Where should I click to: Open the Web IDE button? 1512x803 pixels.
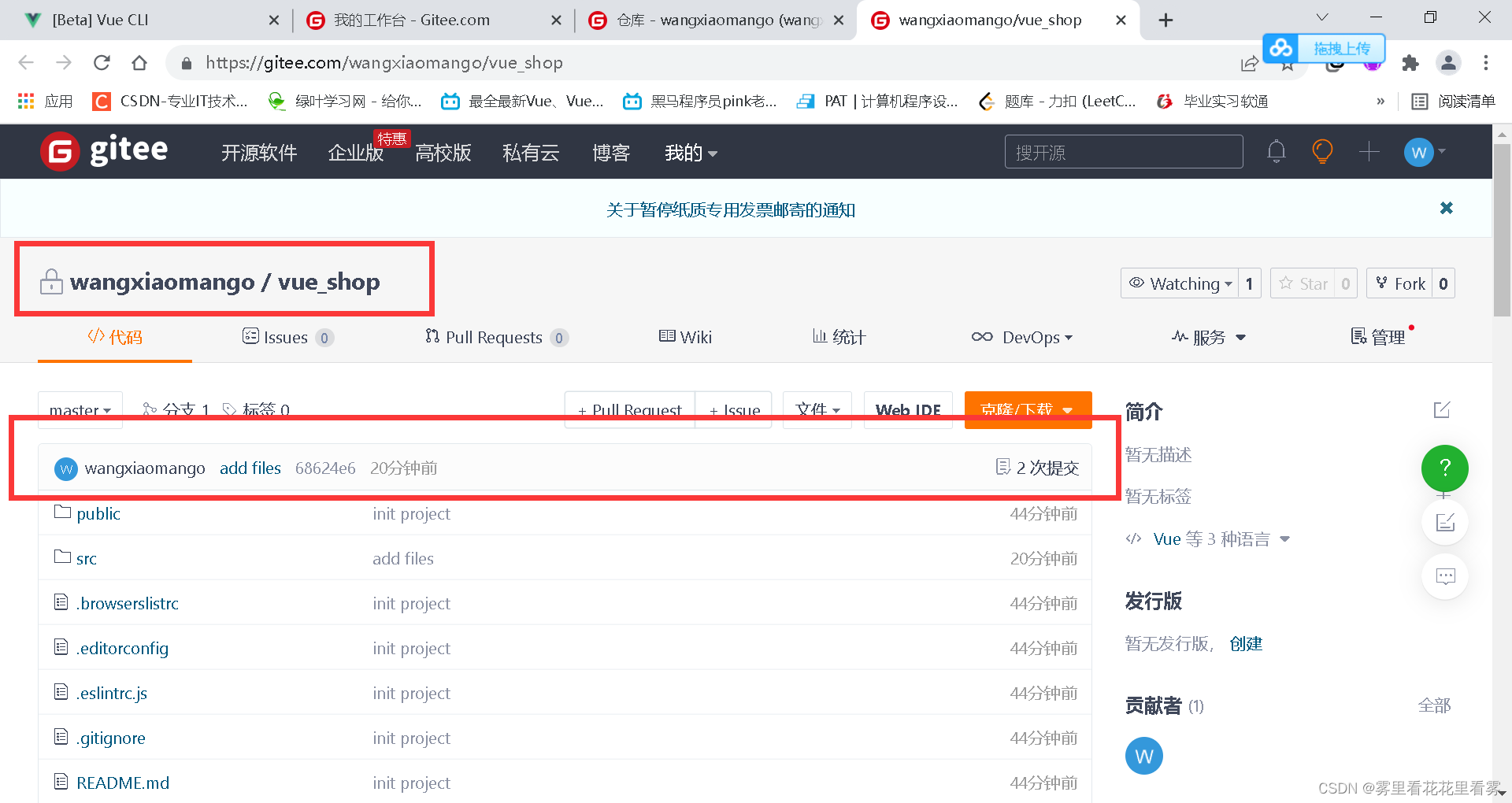[908, 410]
